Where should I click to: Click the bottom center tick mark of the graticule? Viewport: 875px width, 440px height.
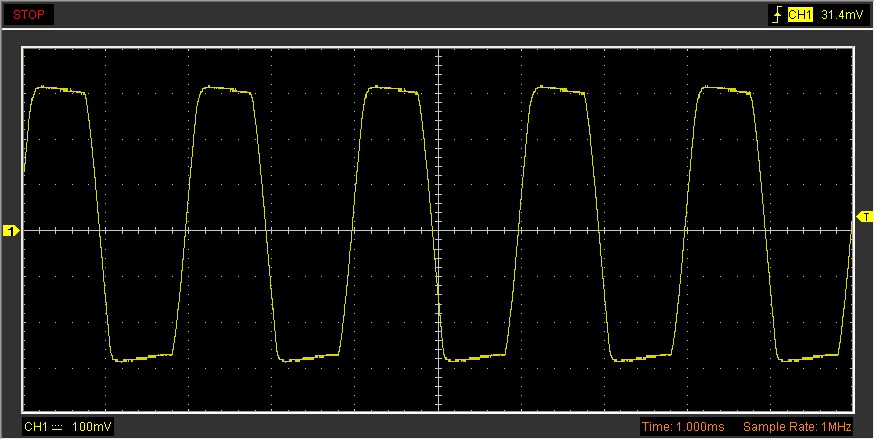point(438,407)
